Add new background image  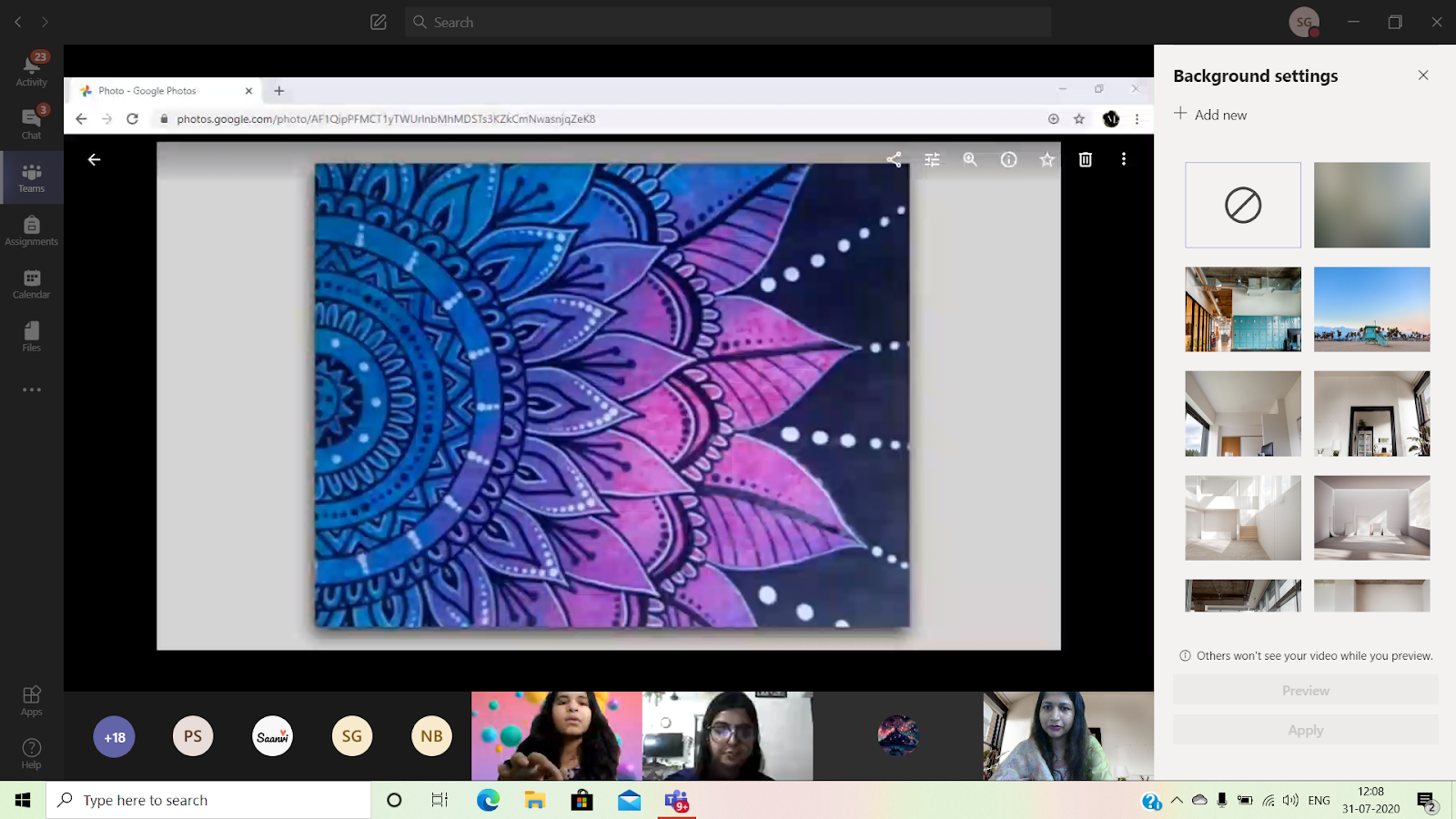pos(1210,114)
